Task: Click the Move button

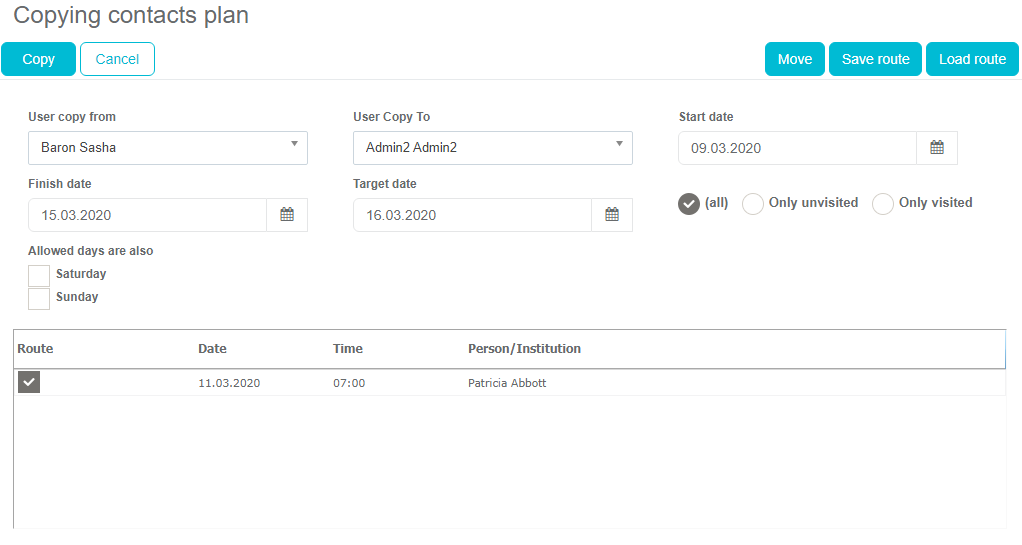Action: tap(795, 59)
